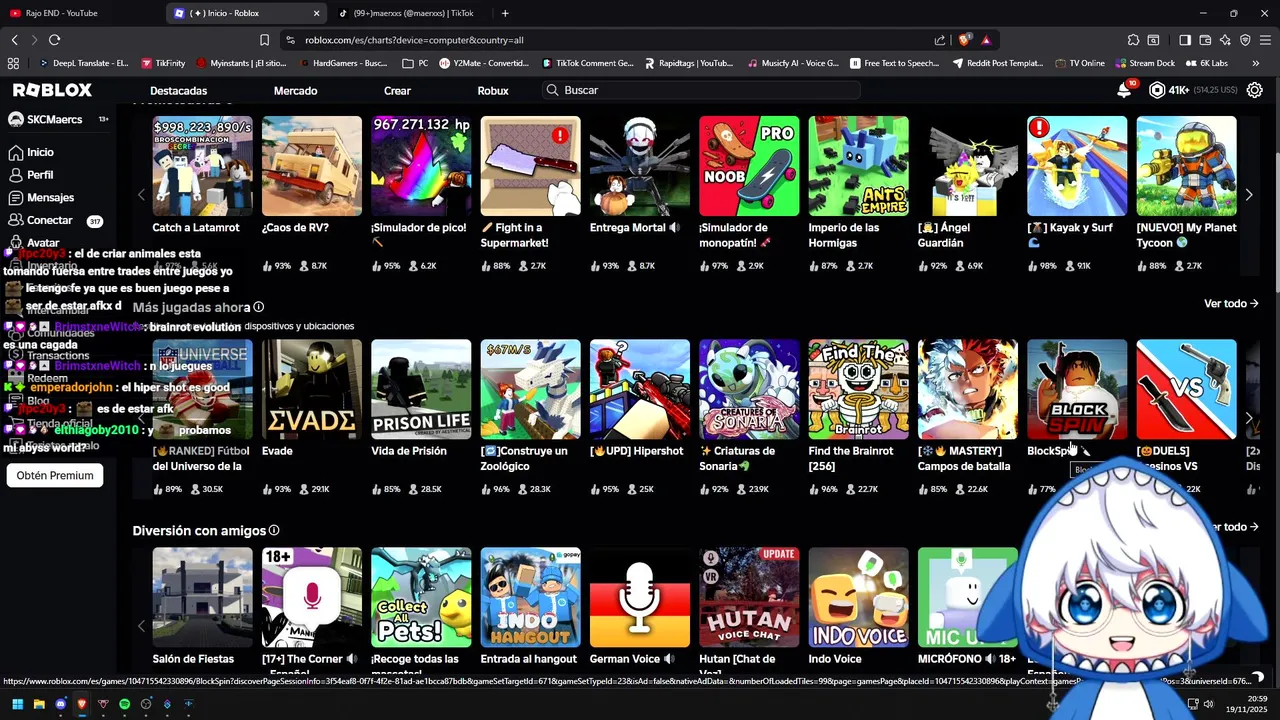This screenshot has width=1280, height=720.
Task: Click the Roblox logo
Action: (52, 90)
